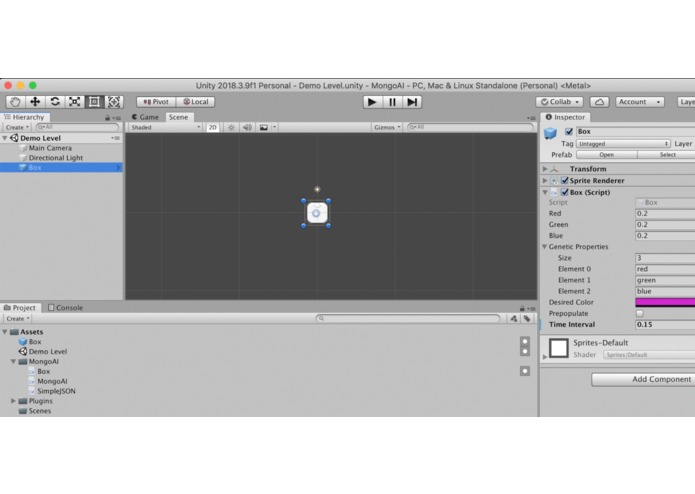This screenshot has width=695, height=494.
Task: Toggle scene audio speaker icon
Action: click(x=247, y=127)
